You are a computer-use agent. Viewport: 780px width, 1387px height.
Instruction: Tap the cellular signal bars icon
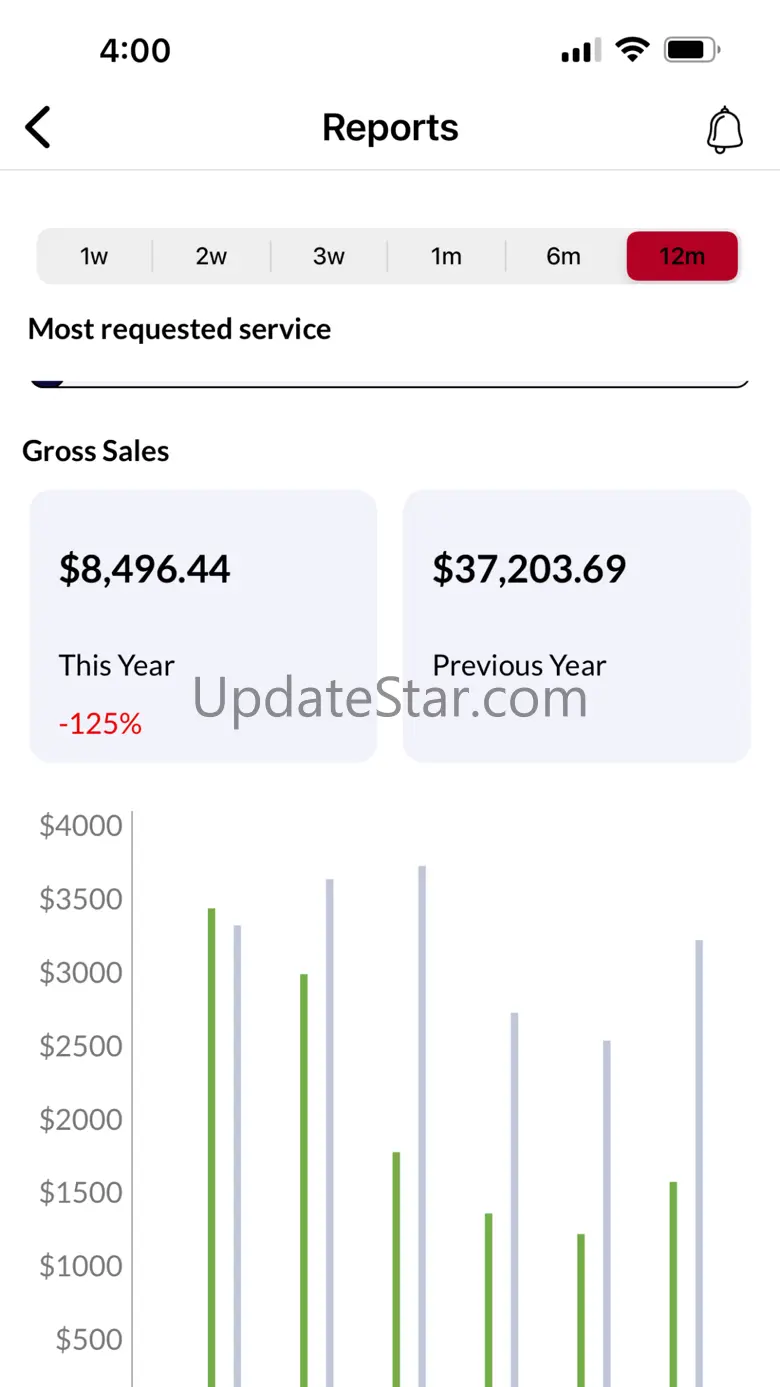[x=580, y=50]
